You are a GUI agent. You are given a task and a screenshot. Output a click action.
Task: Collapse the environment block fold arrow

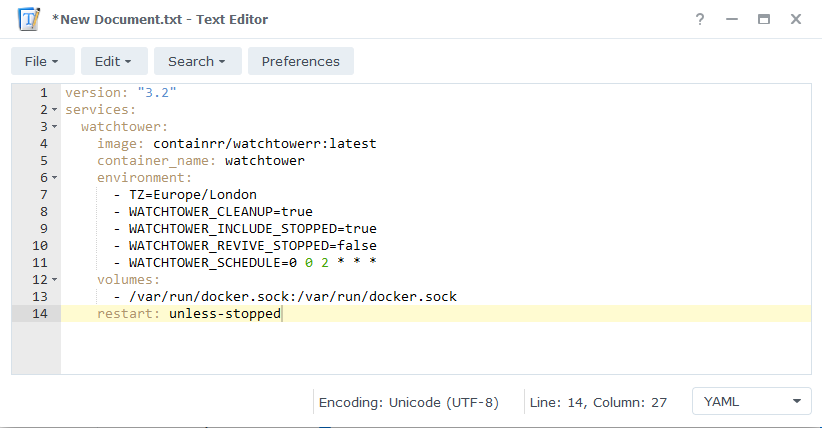pos(55,178)
